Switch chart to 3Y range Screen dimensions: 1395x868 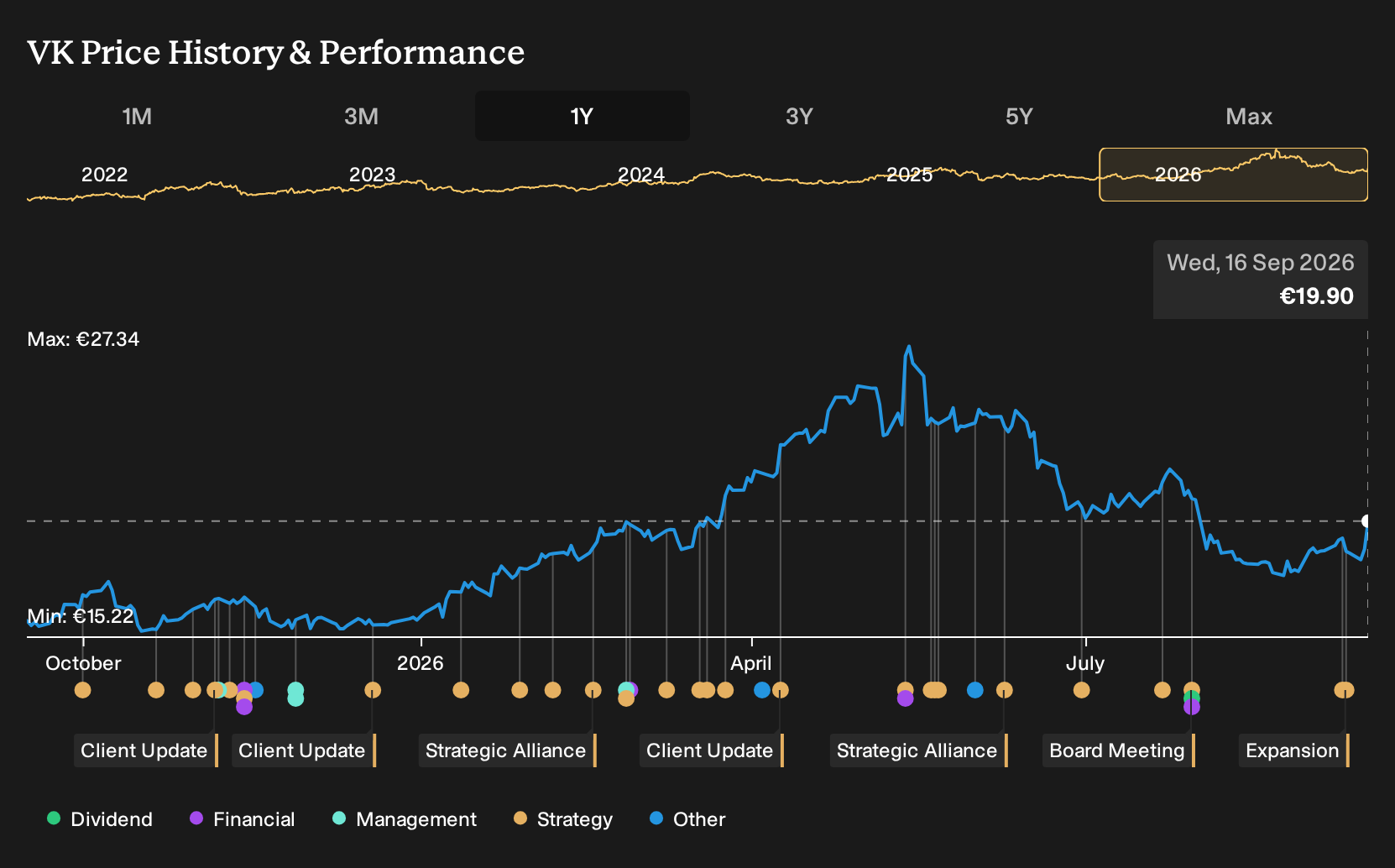point(799,116)
